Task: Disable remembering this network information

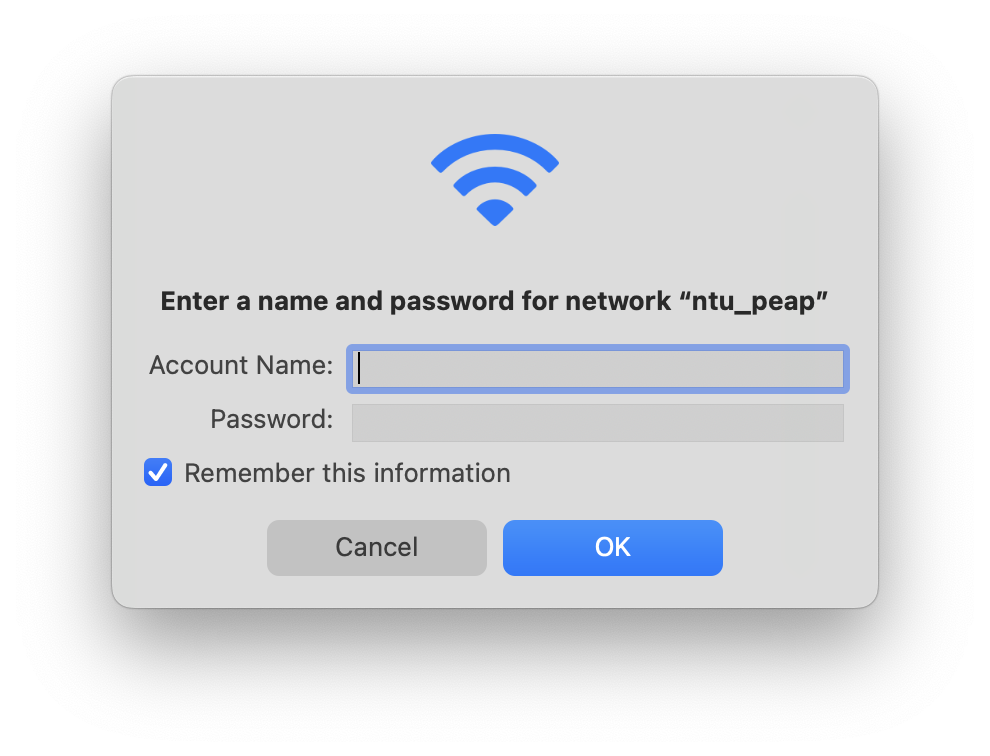Action: [x=158, y=472]
